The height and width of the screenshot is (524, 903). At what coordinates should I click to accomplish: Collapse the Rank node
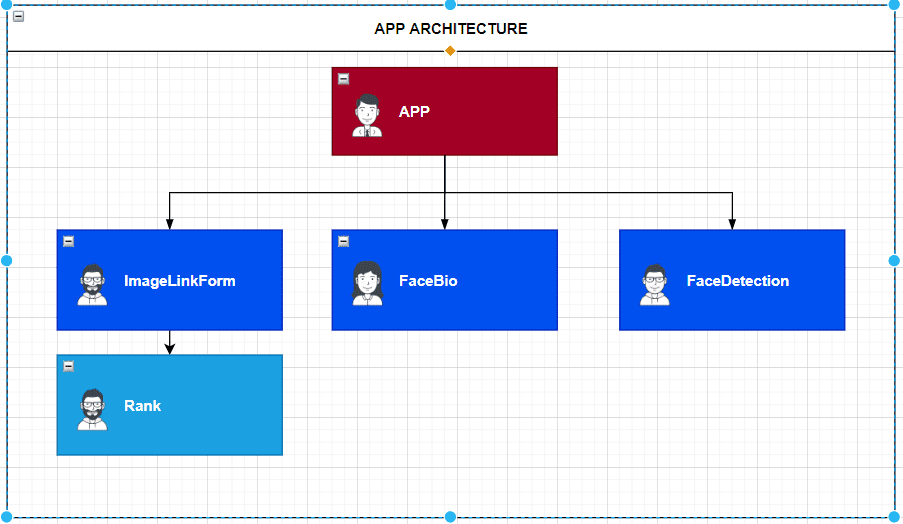pos(68,366)
